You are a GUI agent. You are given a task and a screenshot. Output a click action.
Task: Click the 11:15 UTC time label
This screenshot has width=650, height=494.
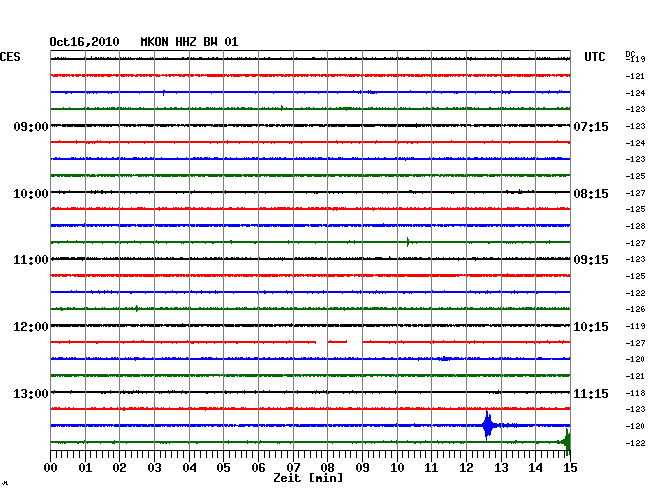591,394
